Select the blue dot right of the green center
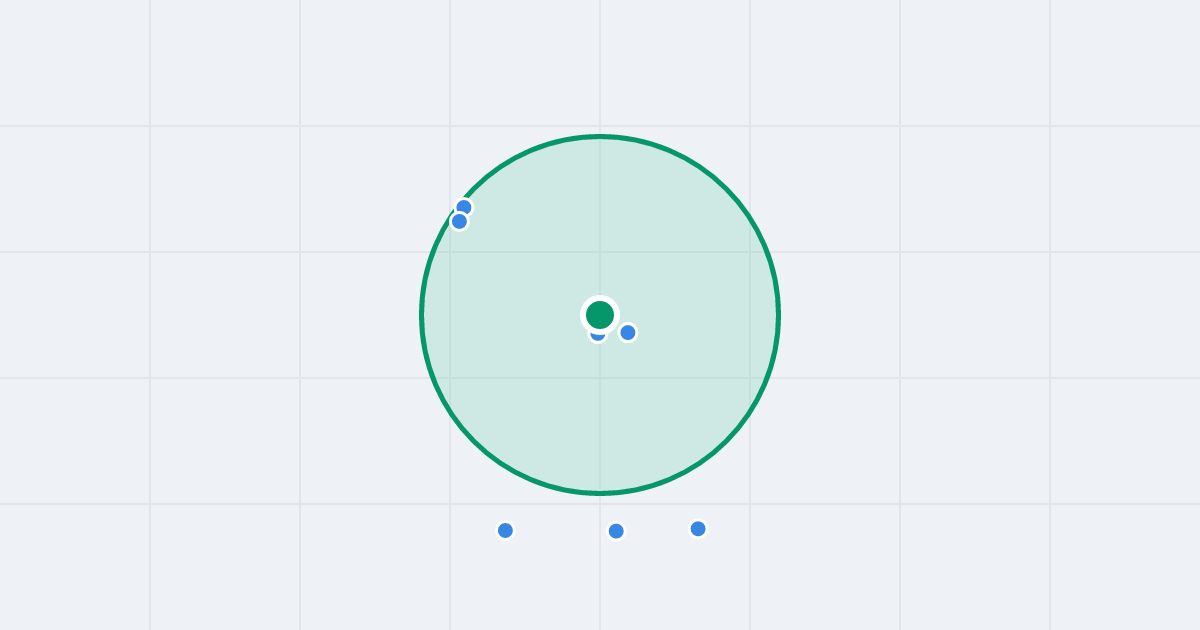Image resolution: width=1200 pixels, height=630 pixels. [628, 332]
